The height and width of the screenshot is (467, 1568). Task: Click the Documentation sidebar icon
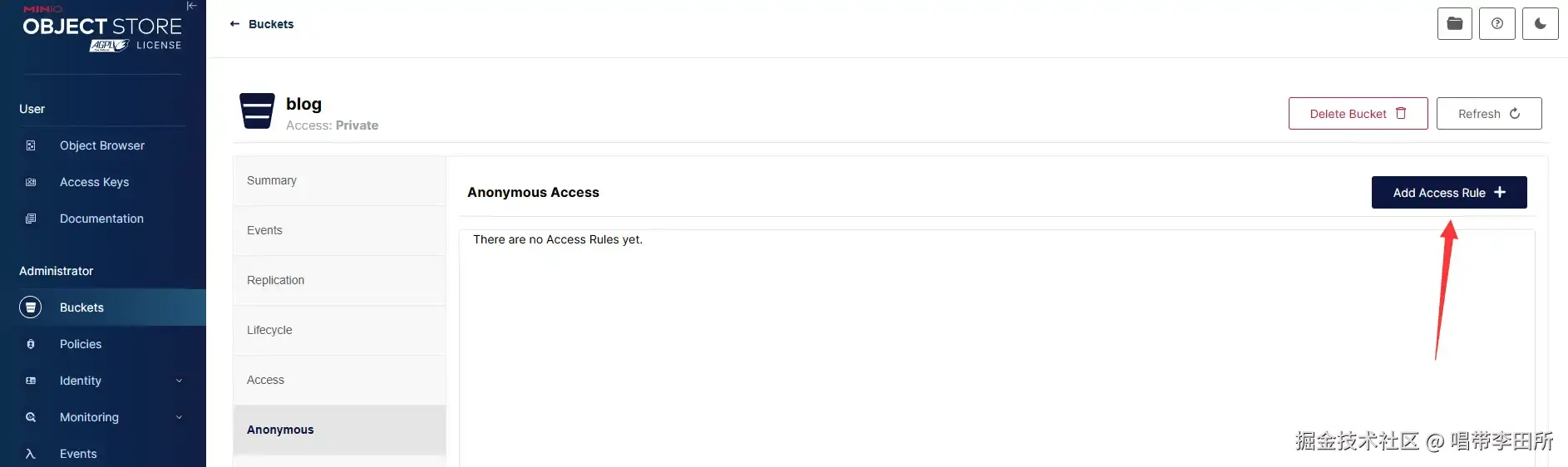click(31, 219)
